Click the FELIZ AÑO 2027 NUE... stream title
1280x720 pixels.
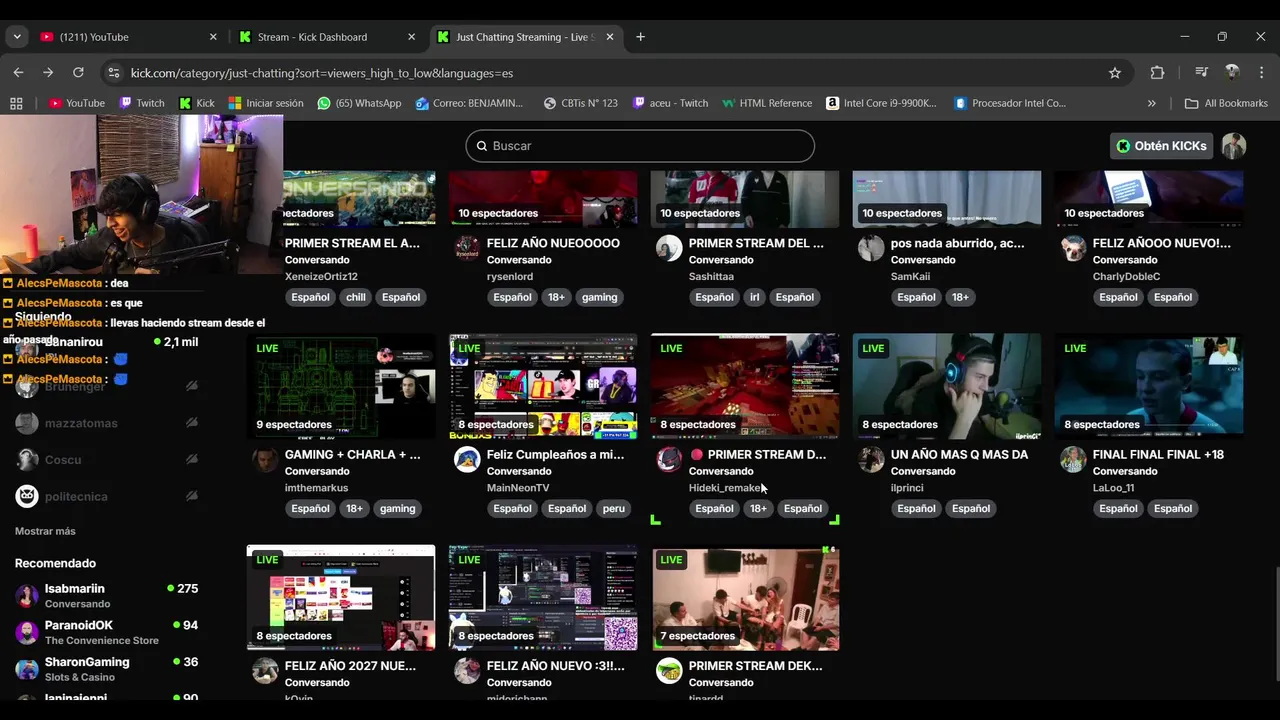tap(350, 666)
